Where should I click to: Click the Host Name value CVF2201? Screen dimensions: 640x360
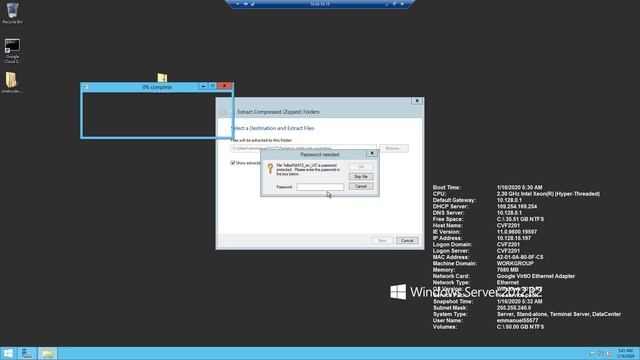tap(508, 225)
